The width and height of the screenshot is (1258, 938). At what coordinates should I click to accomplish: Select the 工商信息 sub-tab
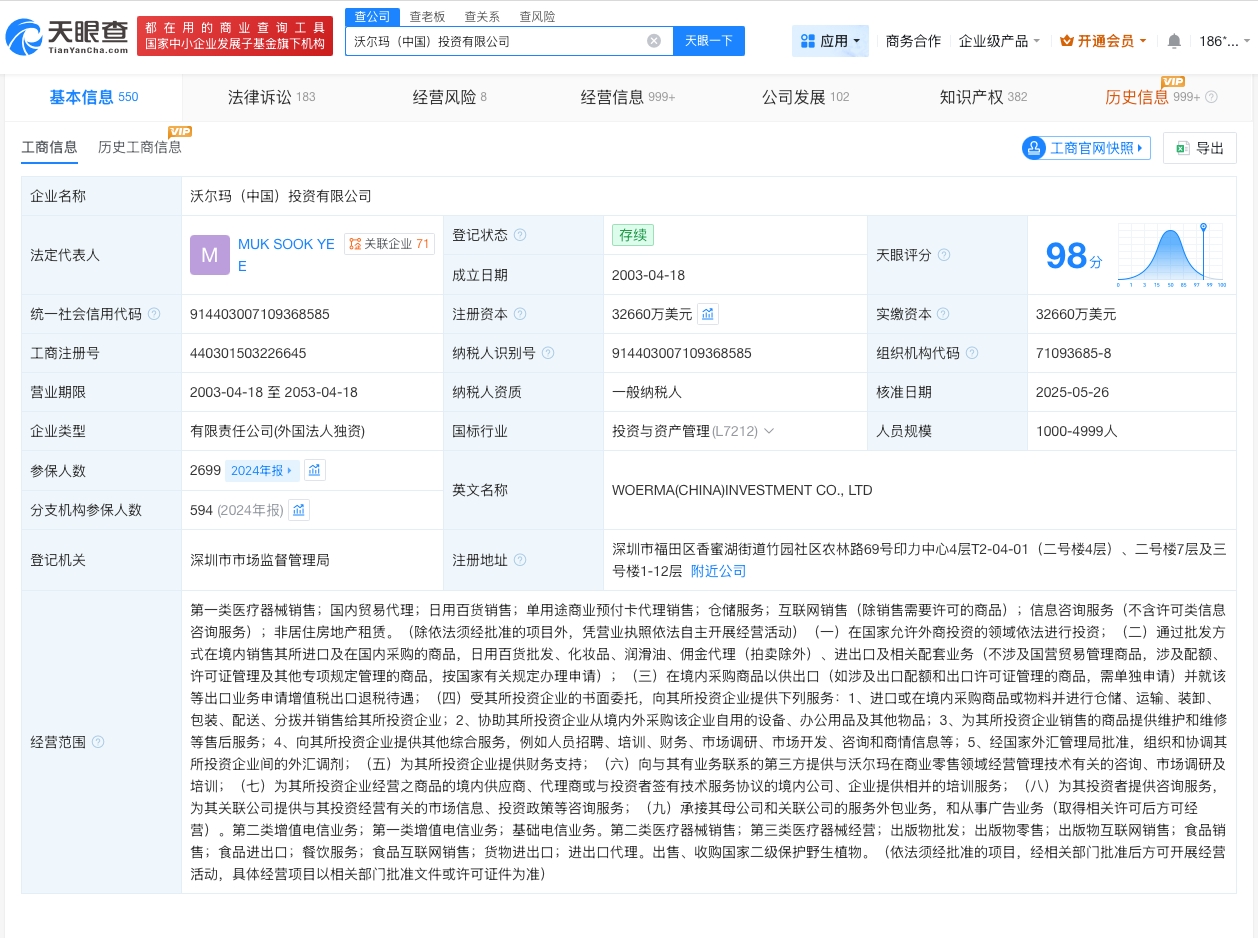pyautogui.click(x=49, y=147)
